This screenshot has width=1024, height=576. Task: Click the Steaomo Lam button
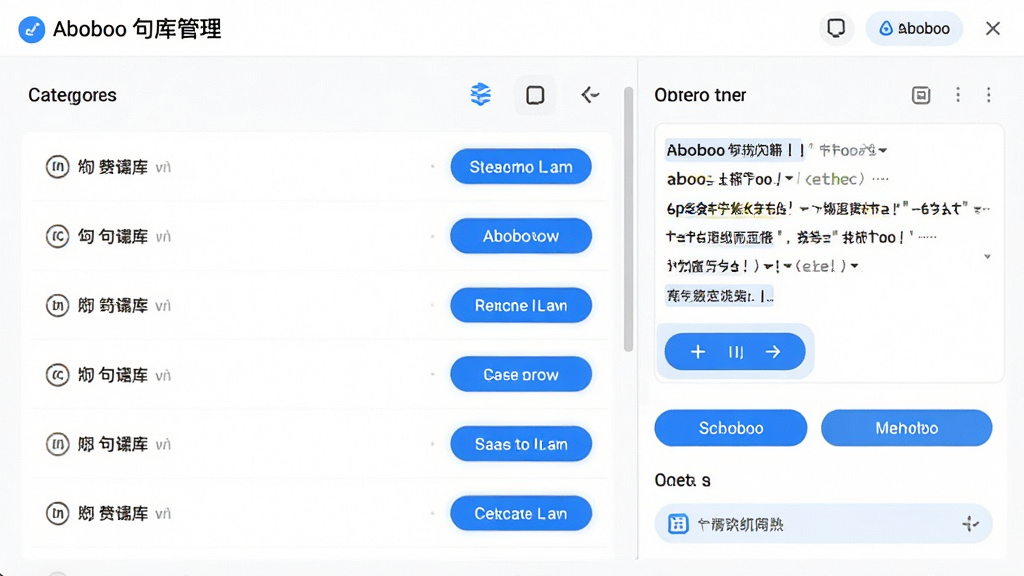(x=521, y=167)
